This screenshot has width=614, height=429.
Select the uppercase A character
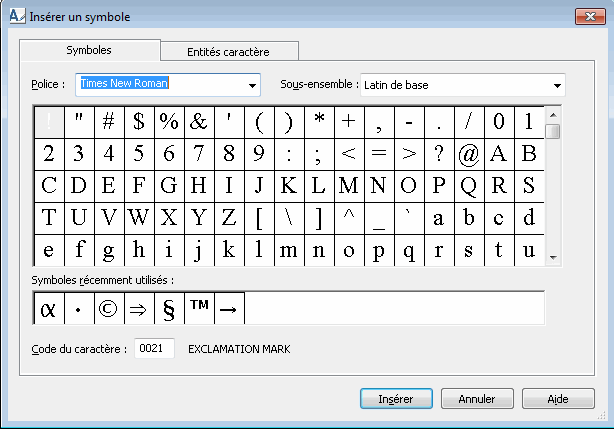pos(499,154)
